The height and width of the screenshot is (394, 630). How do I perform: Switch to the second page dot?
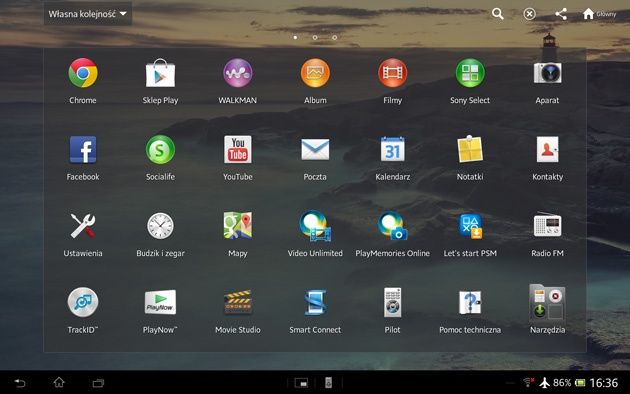tap(315, 37)
